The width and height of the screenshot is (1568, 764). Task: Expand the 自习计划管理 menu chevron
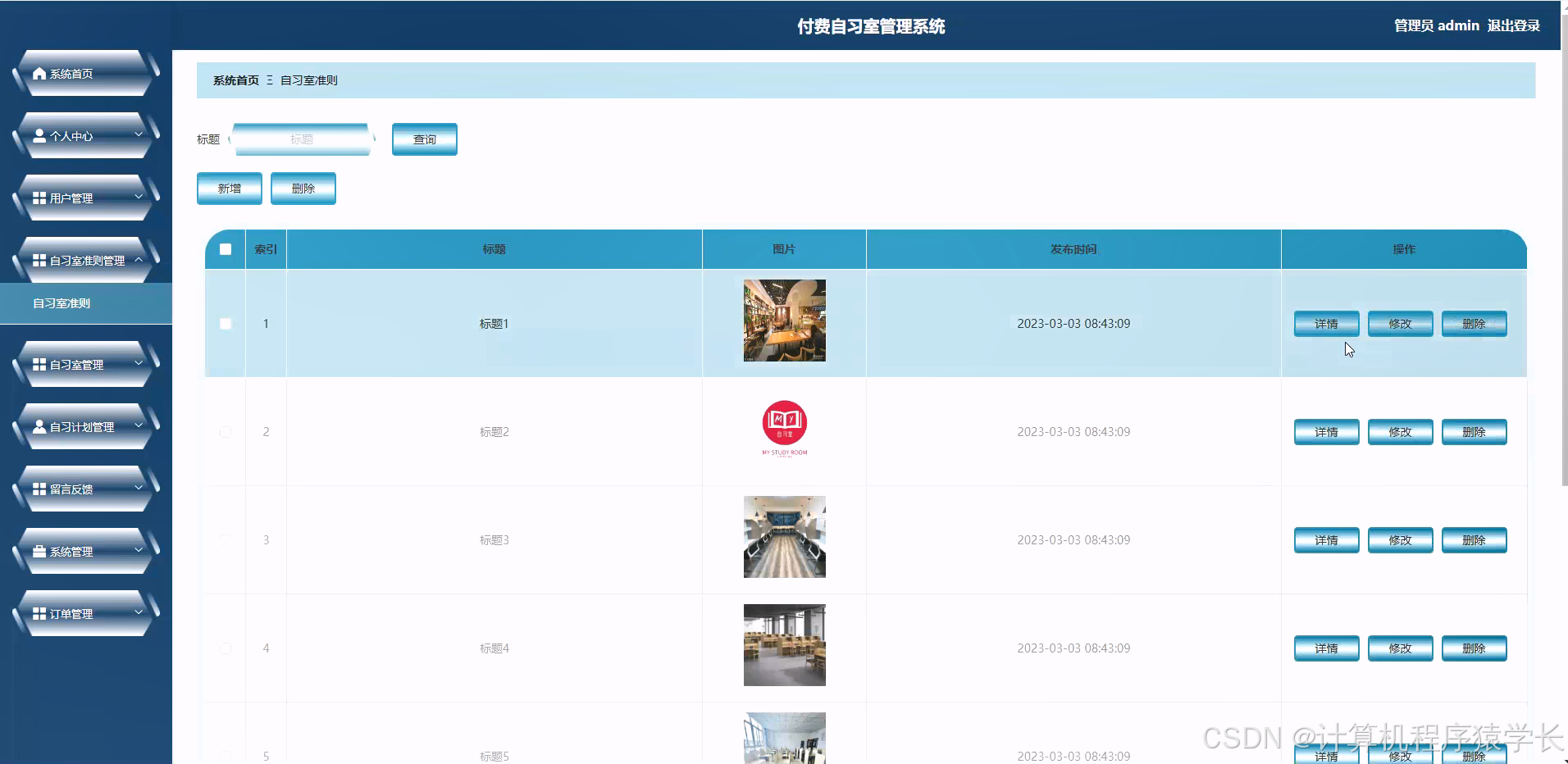point(139,425)
